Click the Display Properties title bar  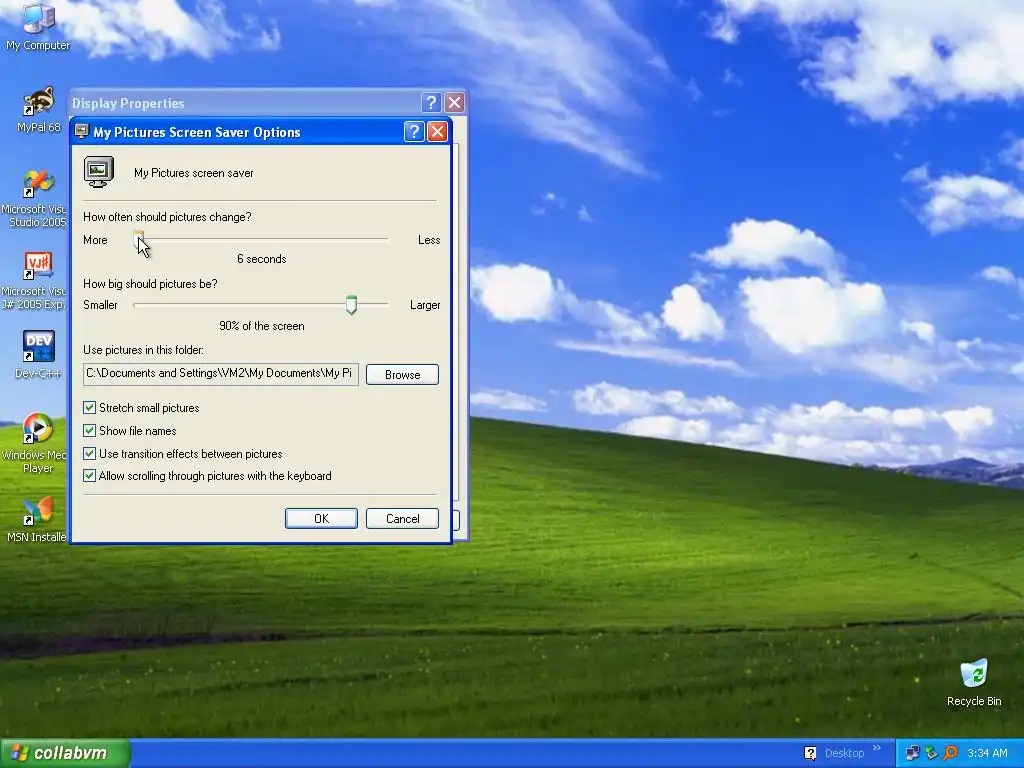click(x=245, y=103)
